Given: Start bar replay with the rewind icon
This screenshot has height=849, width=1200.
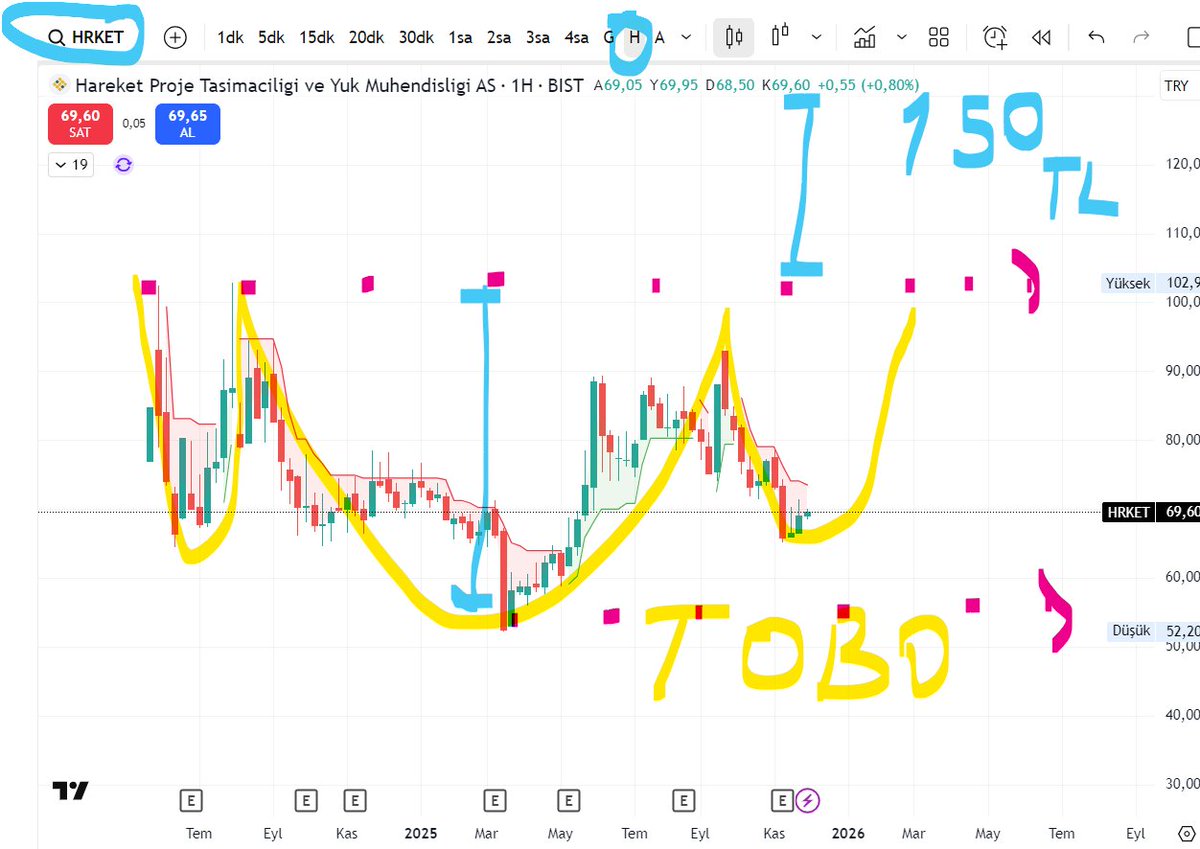Looking at the screenshot, I should tap(1041, 37).
